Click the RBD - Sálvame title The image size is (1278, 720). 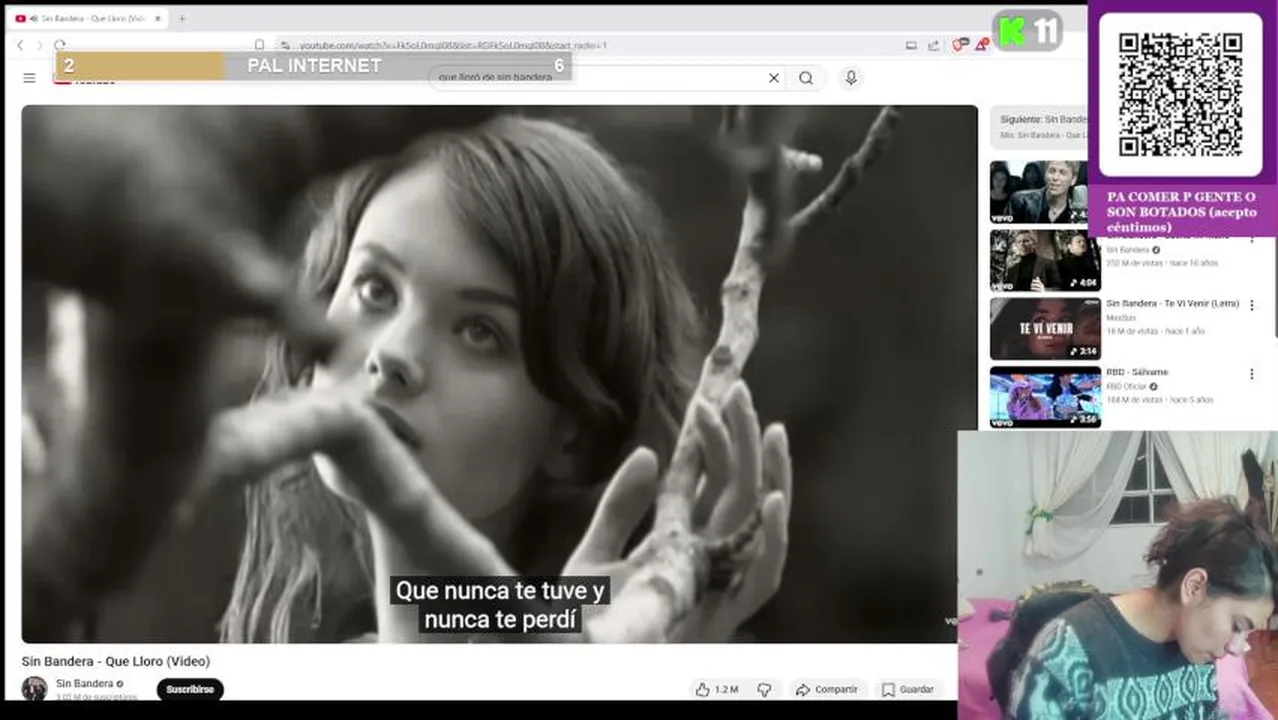[x=1137, y=372]
